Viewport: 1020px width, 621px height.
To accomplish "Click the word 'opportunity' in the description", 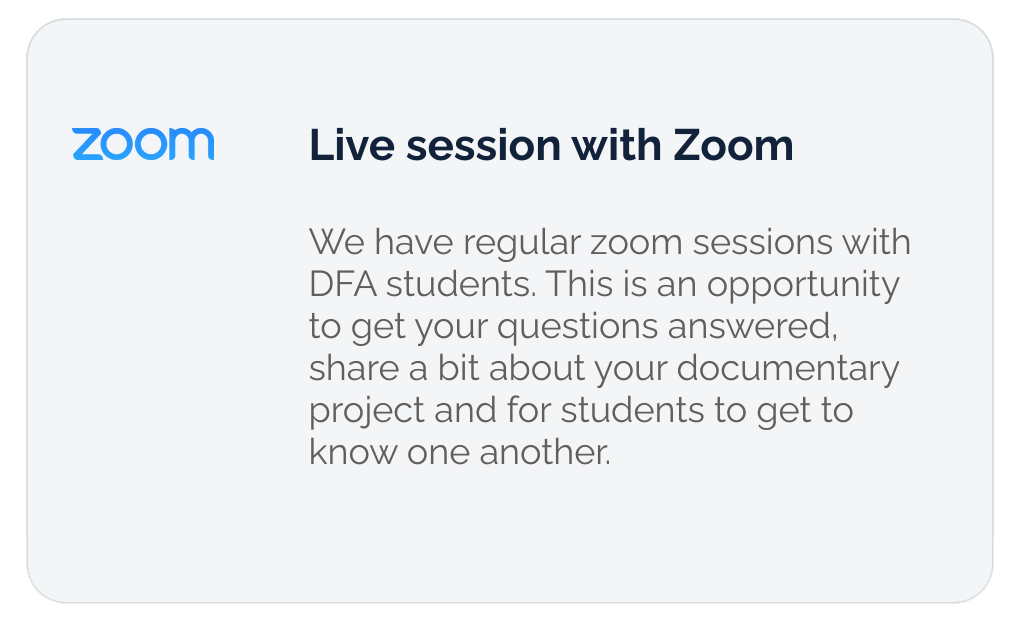I will [x=803, y=286].
